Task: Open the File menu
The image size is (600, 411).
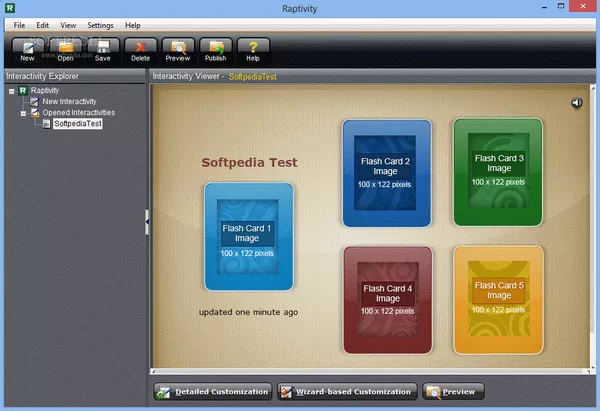Action: point(19,24)
